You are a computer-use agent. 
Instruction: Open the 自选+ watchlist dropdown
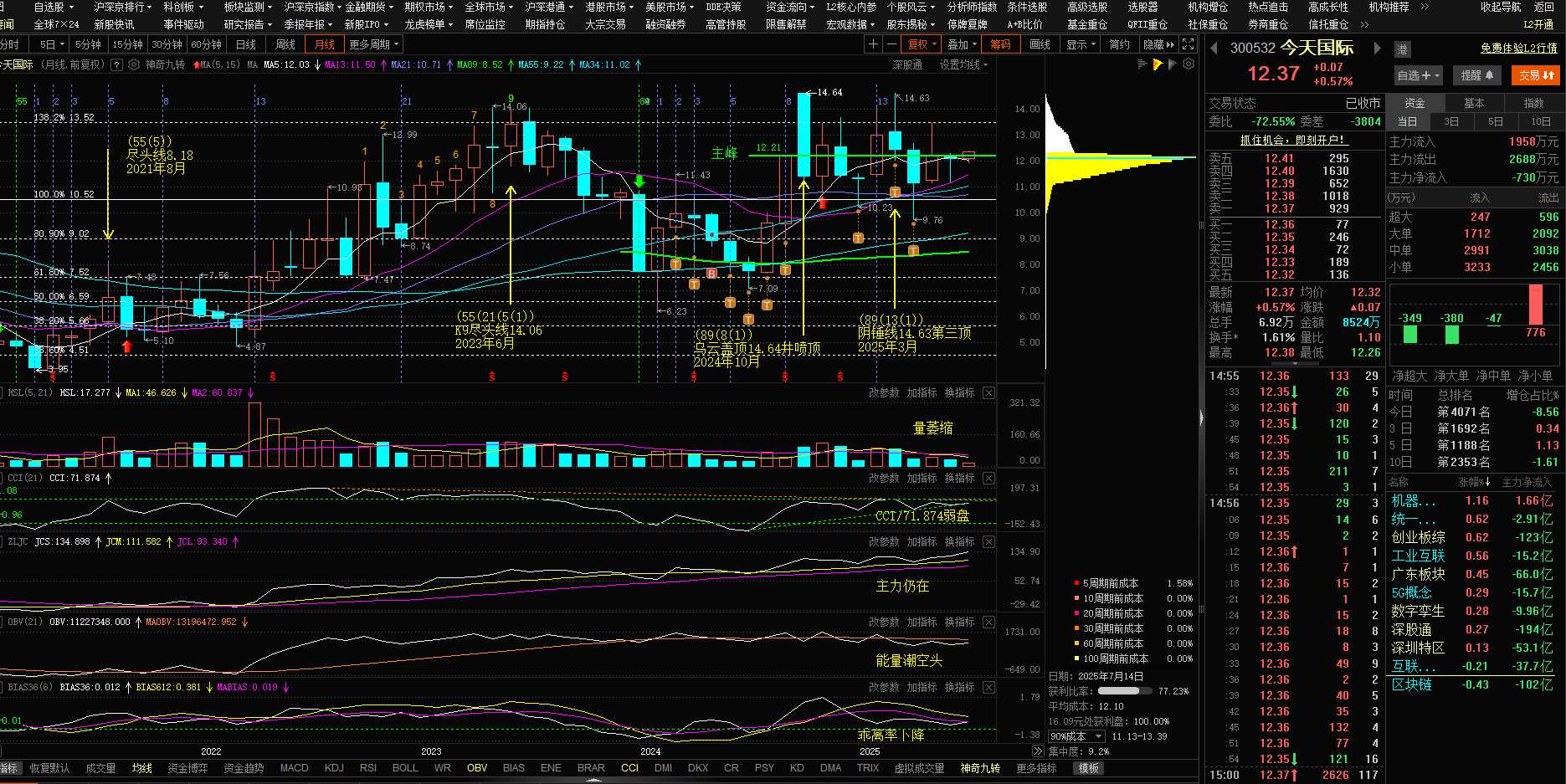coord(1419,75)
